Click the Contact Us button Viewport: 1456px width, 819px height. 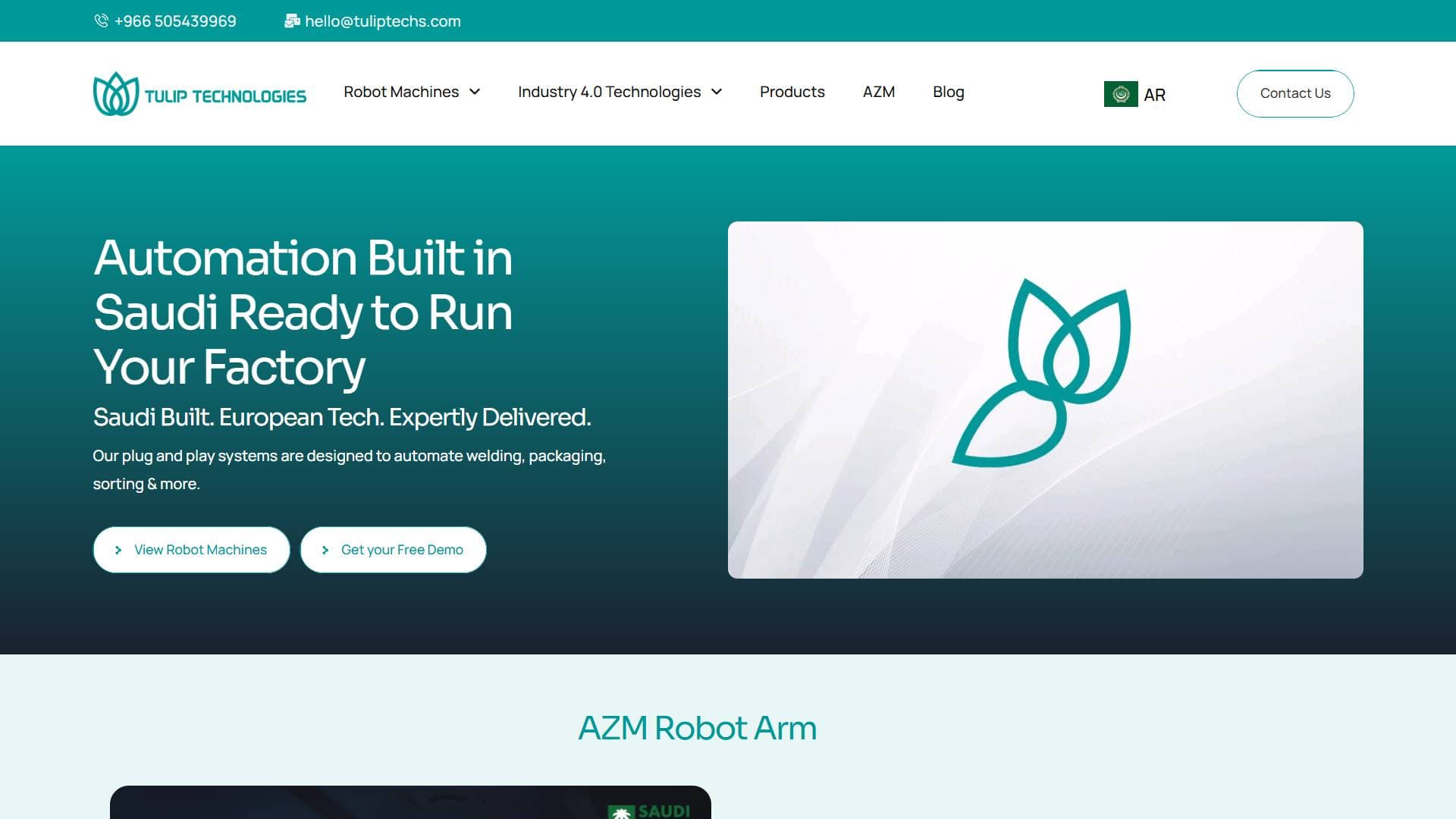point(1295,93)
